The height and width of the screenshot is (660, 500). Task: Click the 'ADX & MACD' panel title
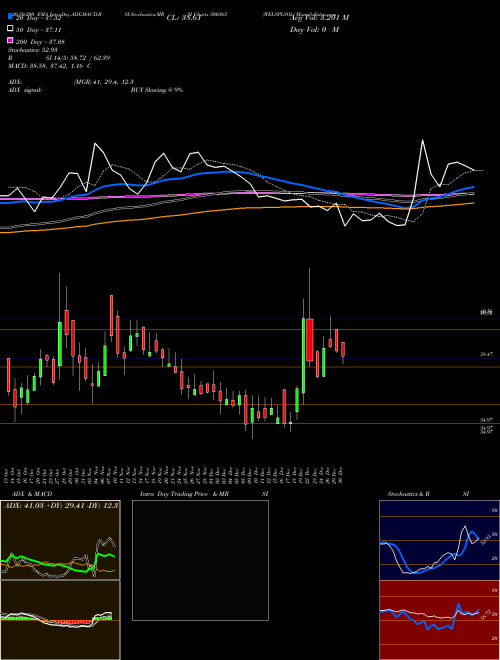coord(32,494)
